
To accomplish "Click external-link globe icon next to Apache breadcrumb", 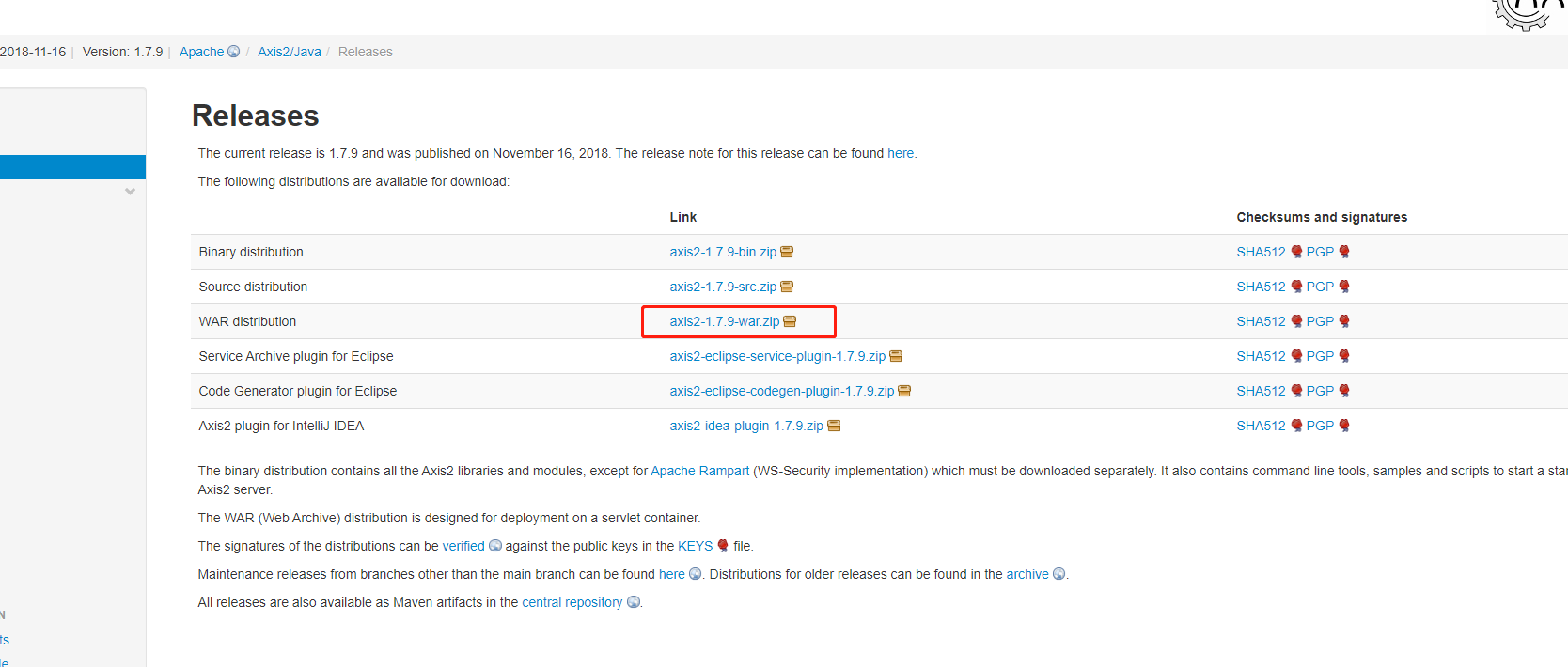I will (234, 52).
